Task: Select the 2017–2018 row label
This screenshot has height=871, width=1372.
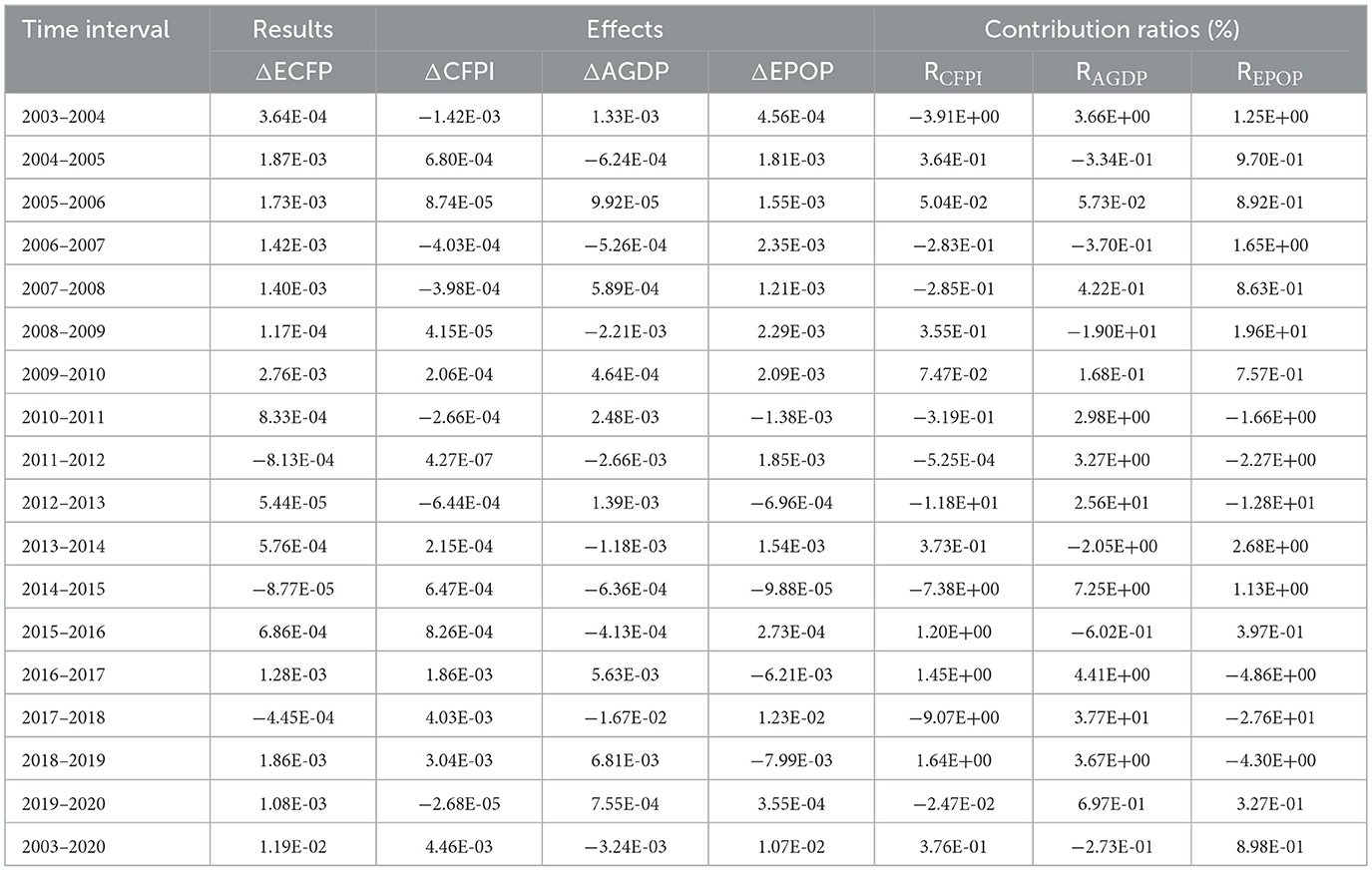Action: click(63, 717)
